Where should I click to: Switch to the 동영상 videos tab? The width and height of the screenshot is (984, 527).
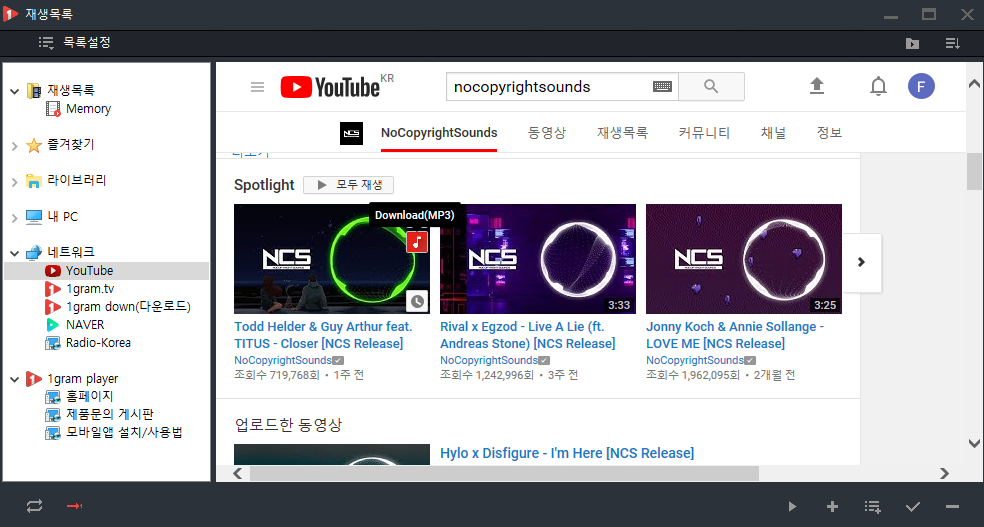547,133
